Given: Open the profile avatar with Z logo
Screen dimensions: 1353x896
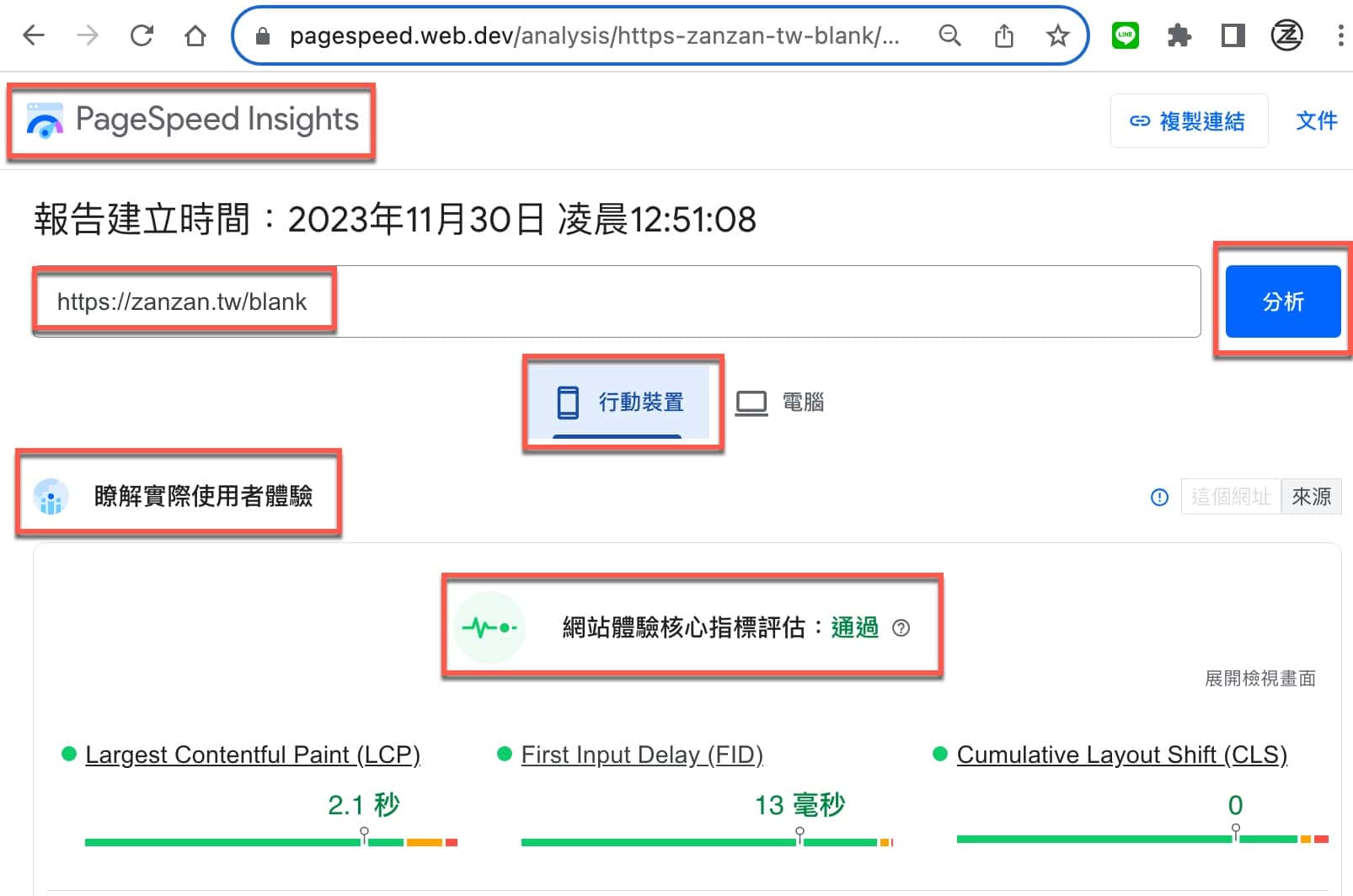Looking at the screenshot, I should point(1286,35).
